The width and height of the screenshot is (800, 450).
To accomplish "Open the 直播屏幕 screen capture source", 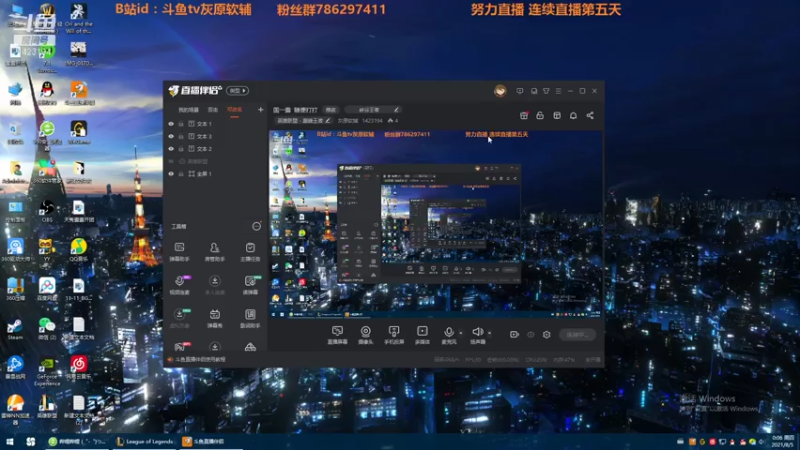I will (x=337, y=335).
